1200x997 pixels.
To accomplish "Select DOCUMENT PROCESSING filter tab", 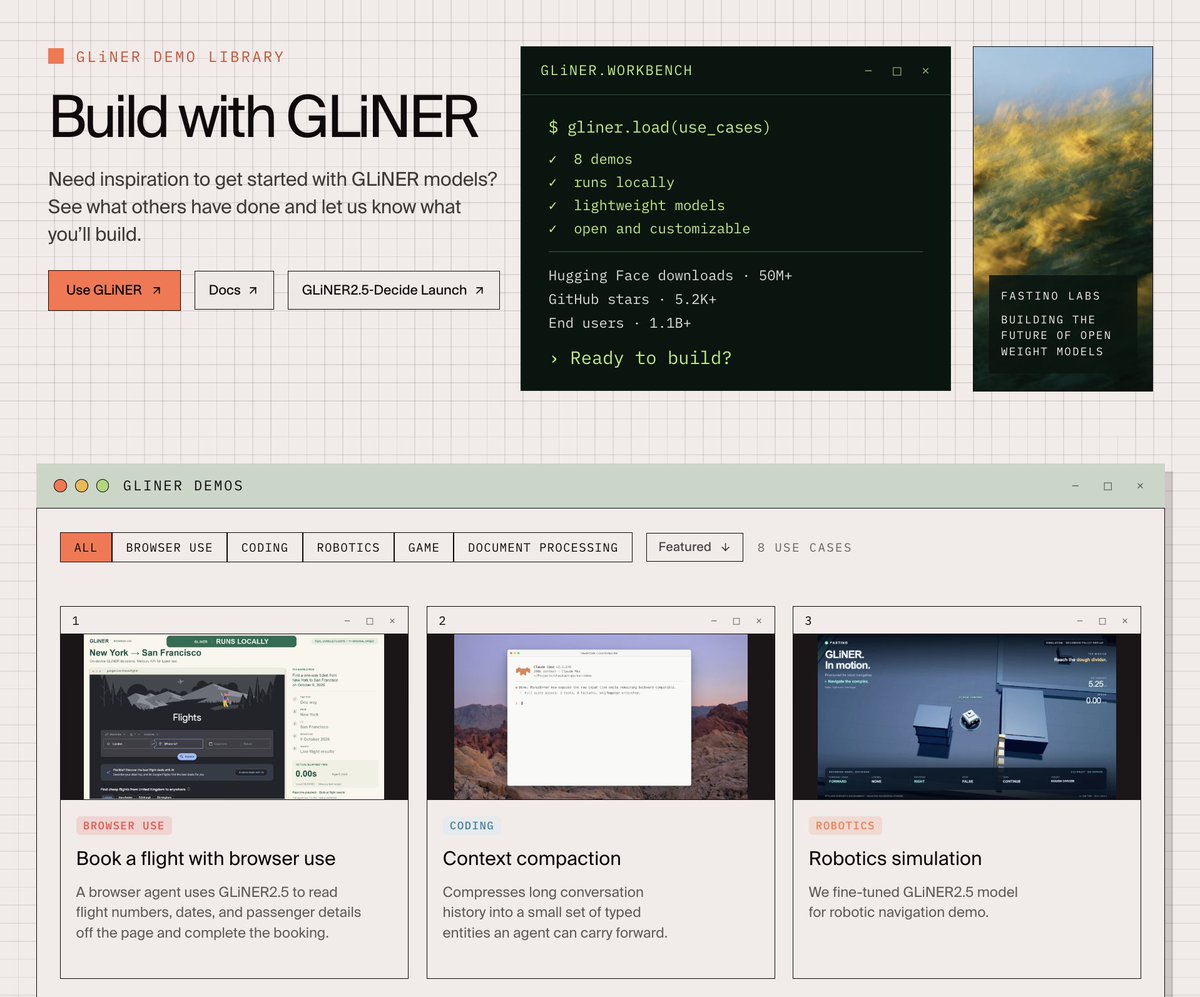I will (543, 547).
